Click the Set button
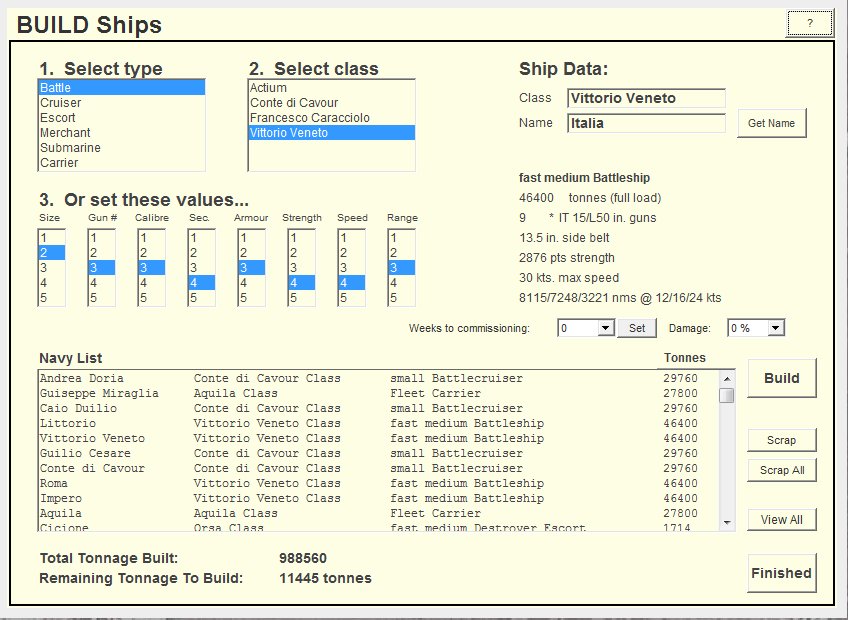This screenshot has width=848, height=620. click(637, 328)
